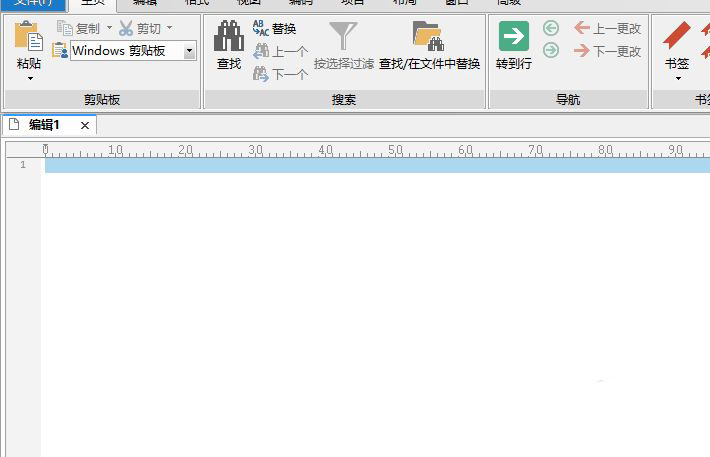The height and width of the screenshot is (457, 710).
Task: Click the Replace (替换) icon
Action: click(x=275, y=29)
